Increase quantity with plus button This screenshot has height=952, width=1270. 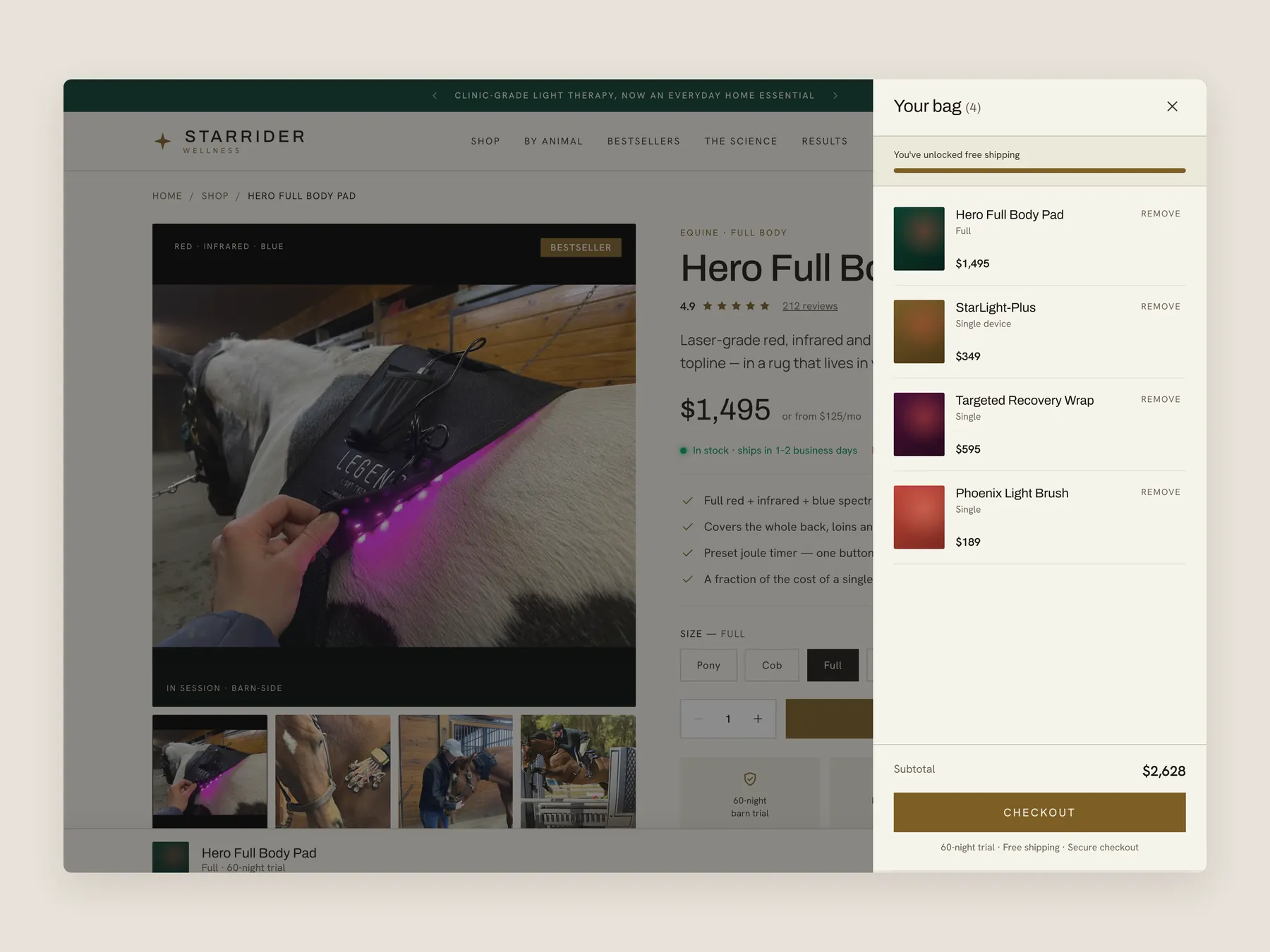758,719
